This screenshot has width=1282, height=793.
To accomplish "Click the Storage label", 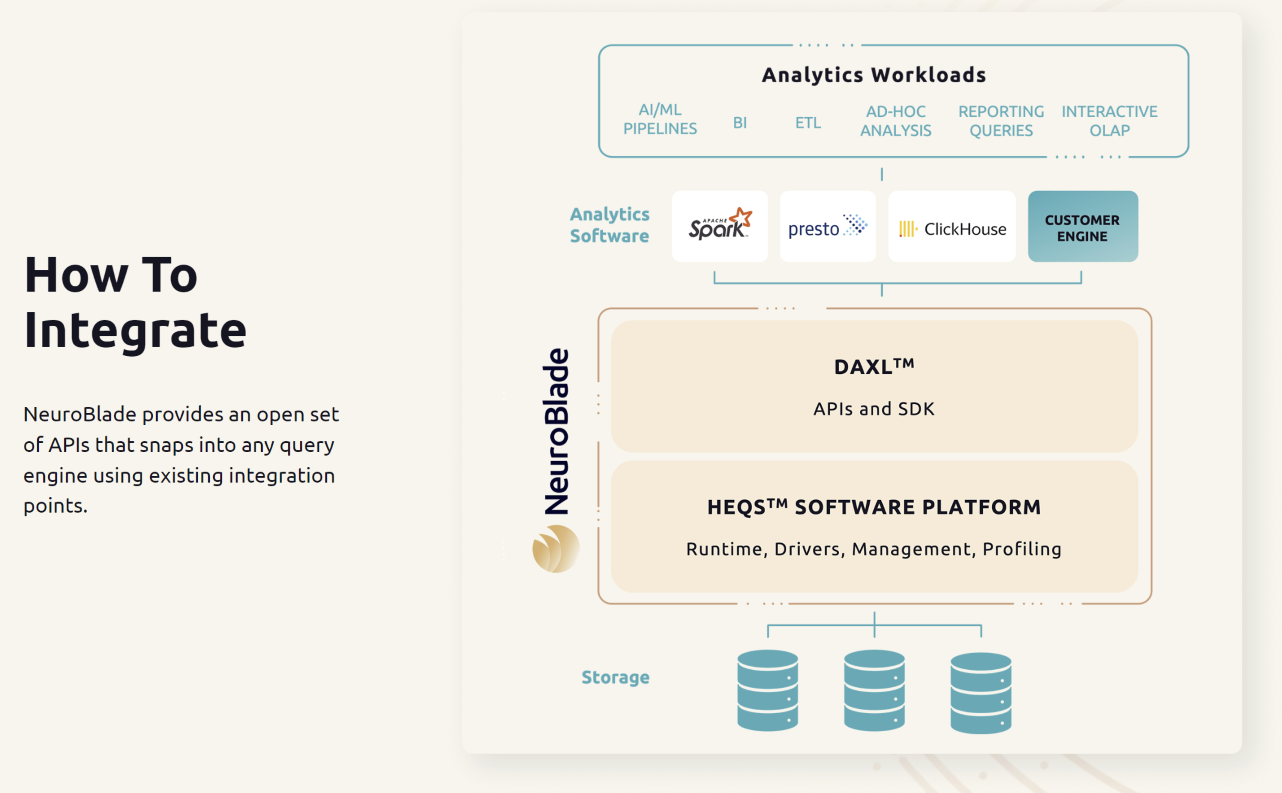I will pos(615,678).
